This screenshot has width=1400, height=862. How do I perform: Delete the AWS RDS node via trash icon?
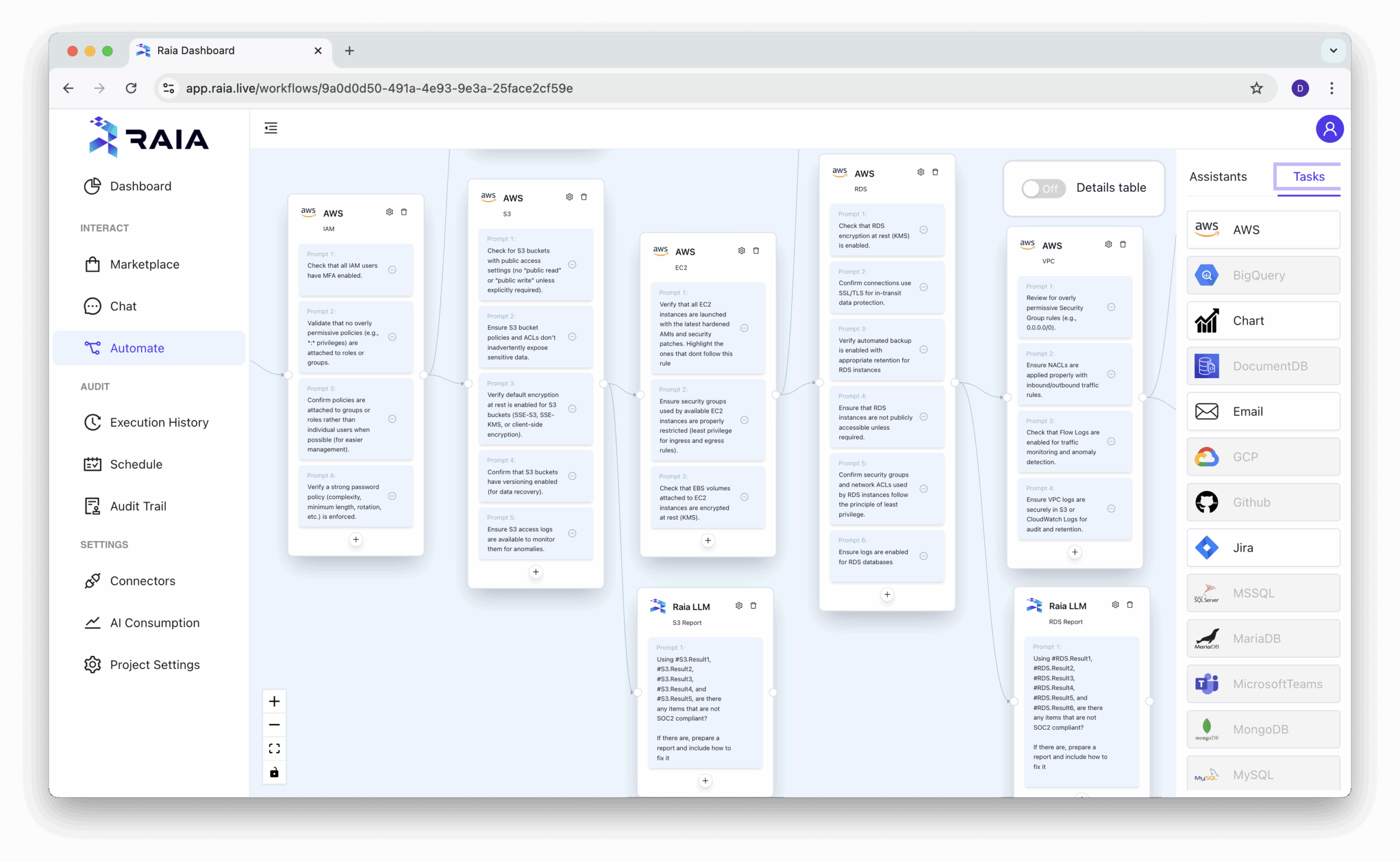[935, 172]
